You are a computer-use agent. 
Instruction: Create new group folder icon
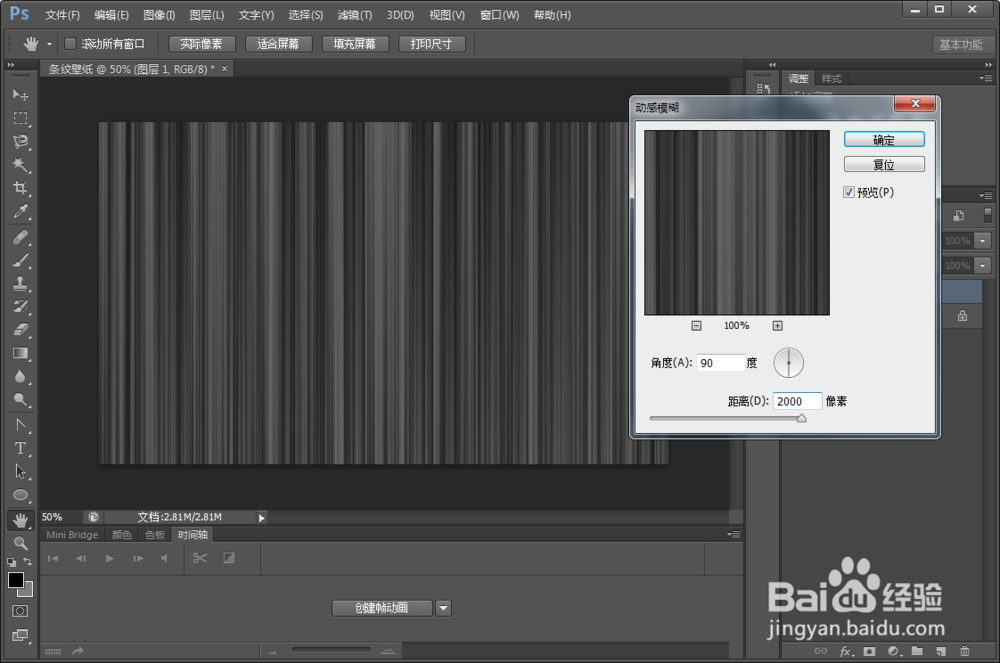(917, 651)
